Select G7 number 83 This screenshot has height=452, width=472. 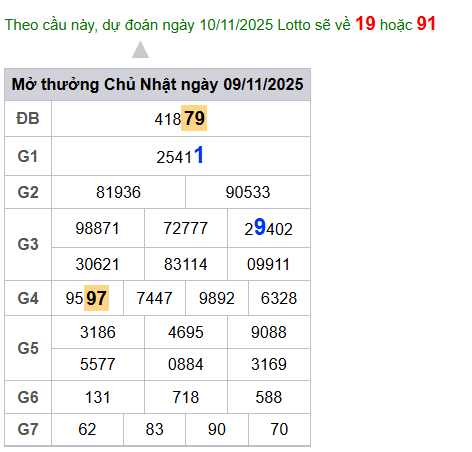coord(154,429)
